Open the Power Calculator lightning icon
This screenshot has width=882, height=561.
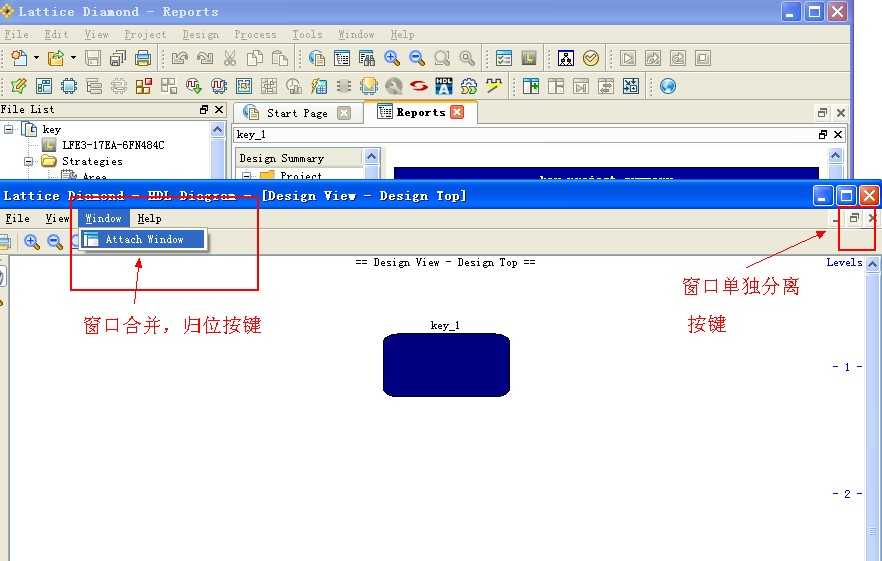319,86
